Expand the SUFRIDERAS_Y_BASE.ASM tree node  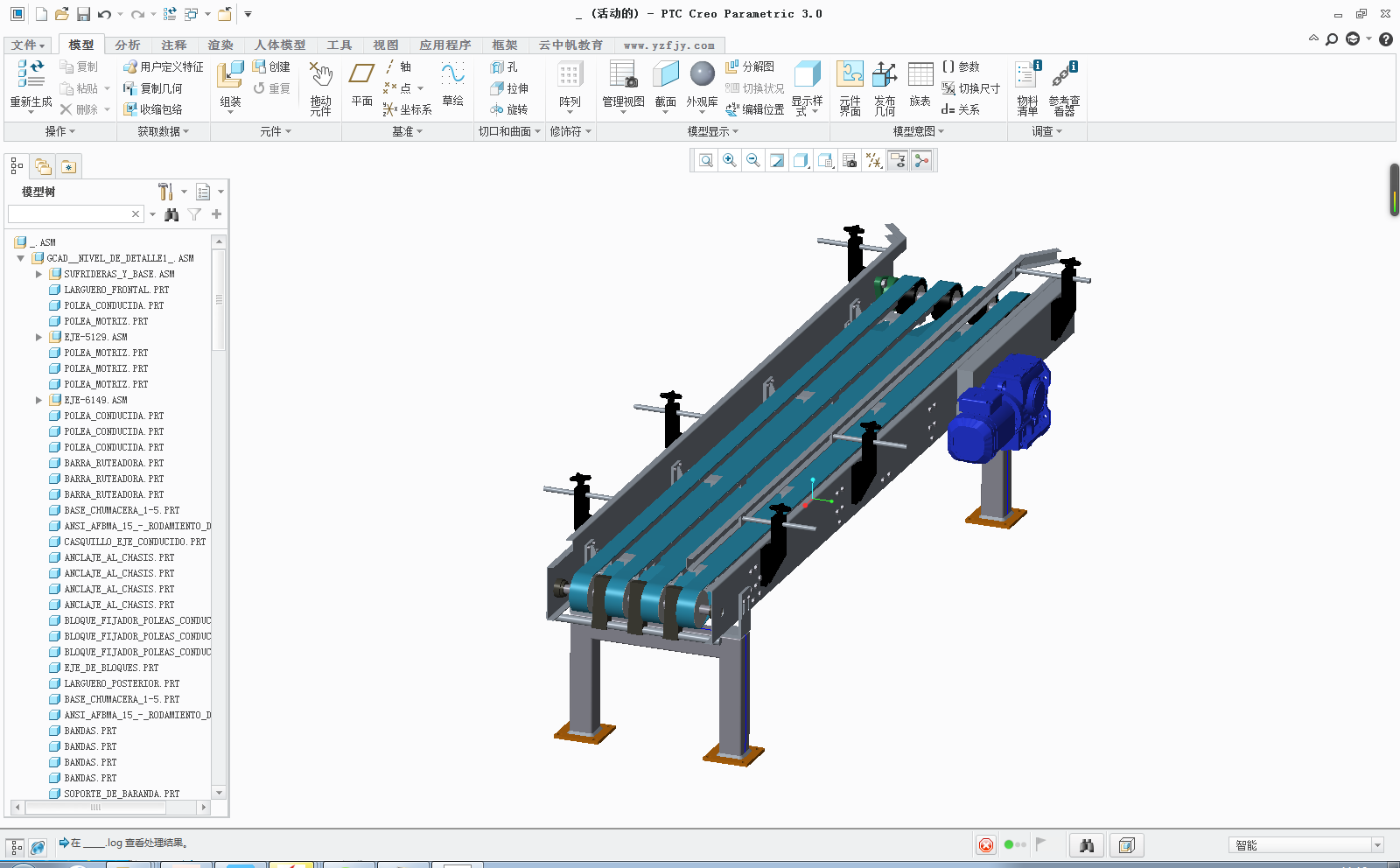38,274
